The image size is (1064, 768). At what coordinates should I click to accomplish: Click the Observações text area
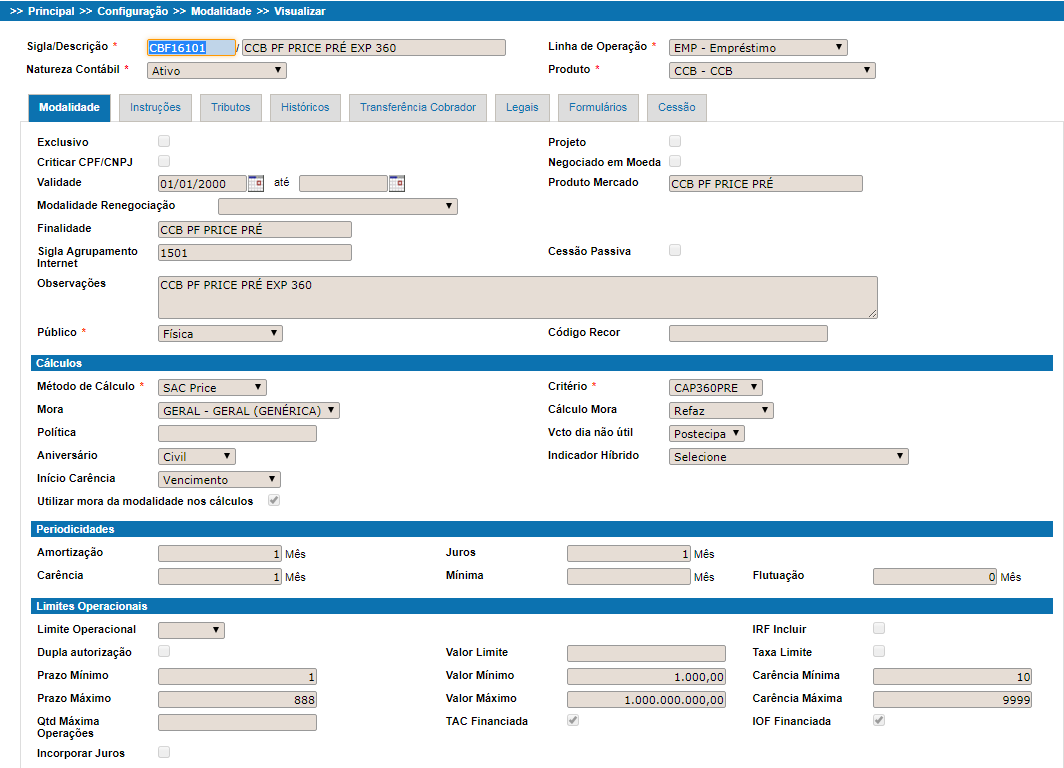(x=518, y=297)
